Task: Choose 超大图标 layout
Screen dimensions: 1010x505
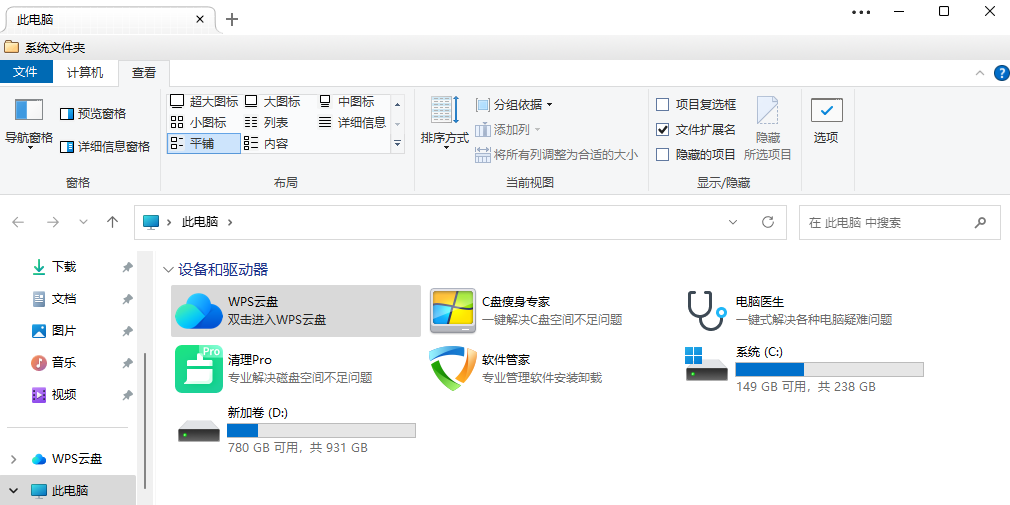Action: (204, 102)
